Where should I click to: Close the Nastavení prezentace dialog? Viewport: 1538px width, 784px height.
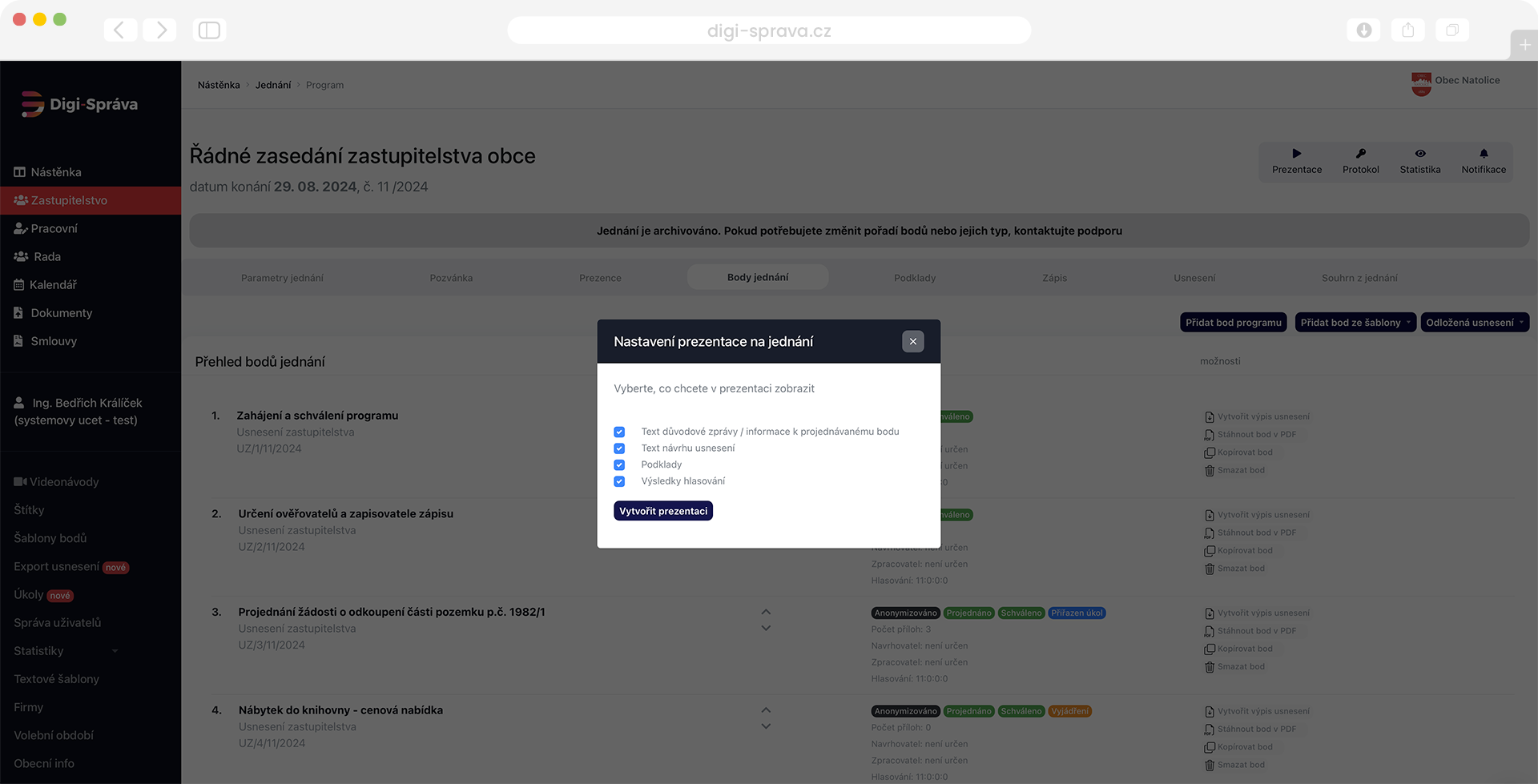click(x=912, y=342)
